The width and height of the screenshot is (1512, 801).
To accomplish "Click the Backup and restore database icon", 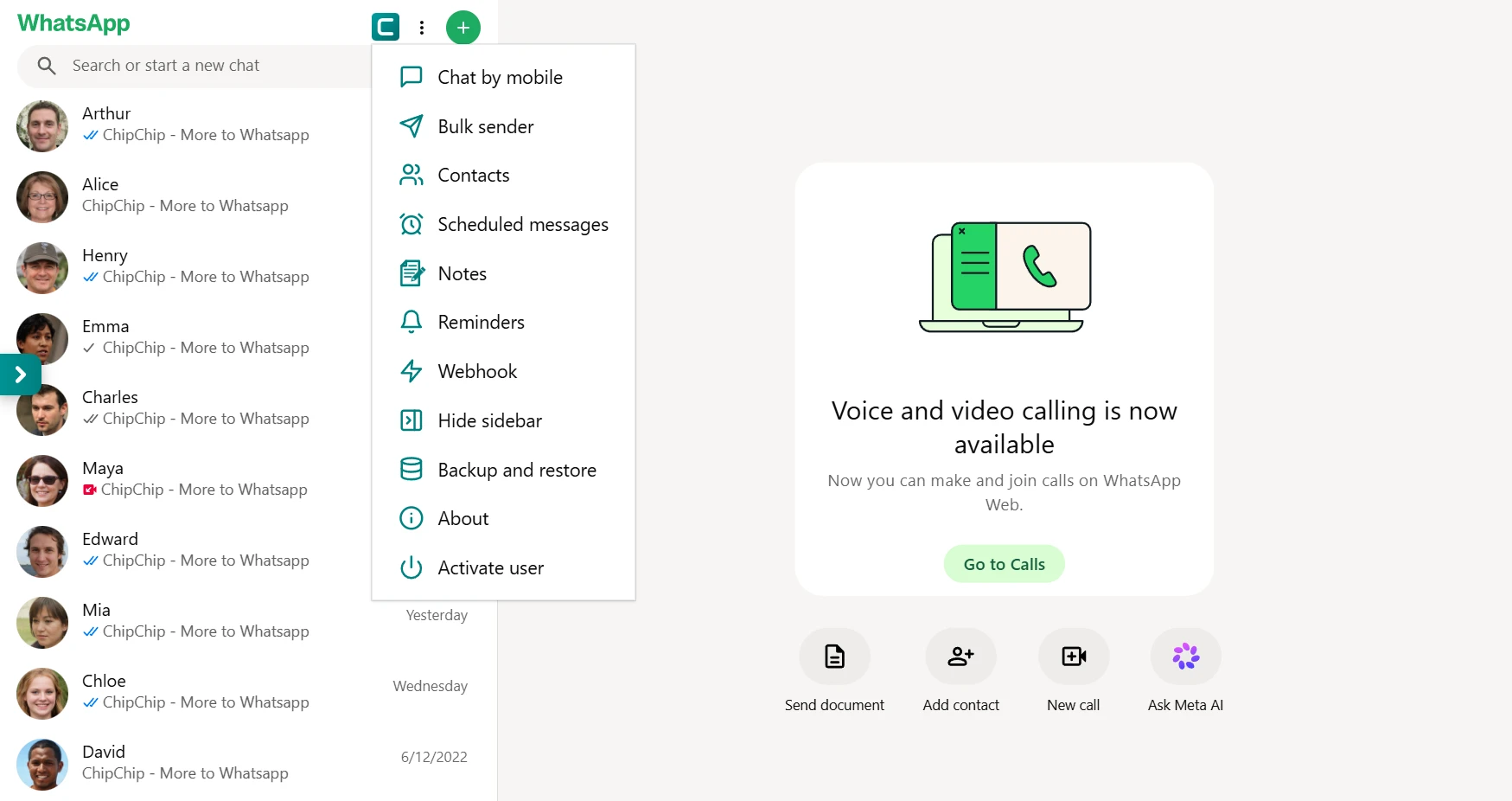I will [411, 470].
